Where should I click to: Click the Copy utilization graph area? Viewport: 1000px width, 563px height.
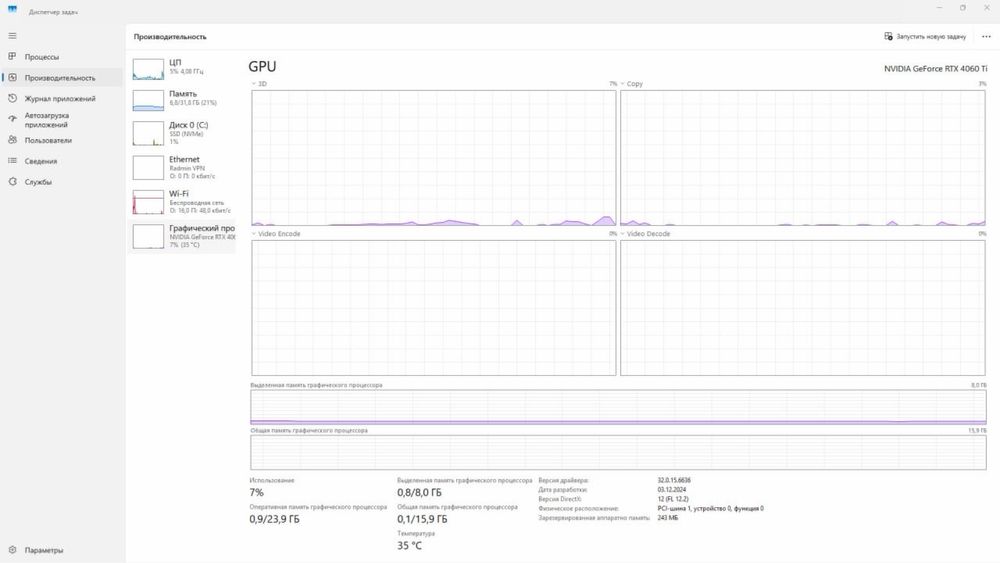[802, 158]
